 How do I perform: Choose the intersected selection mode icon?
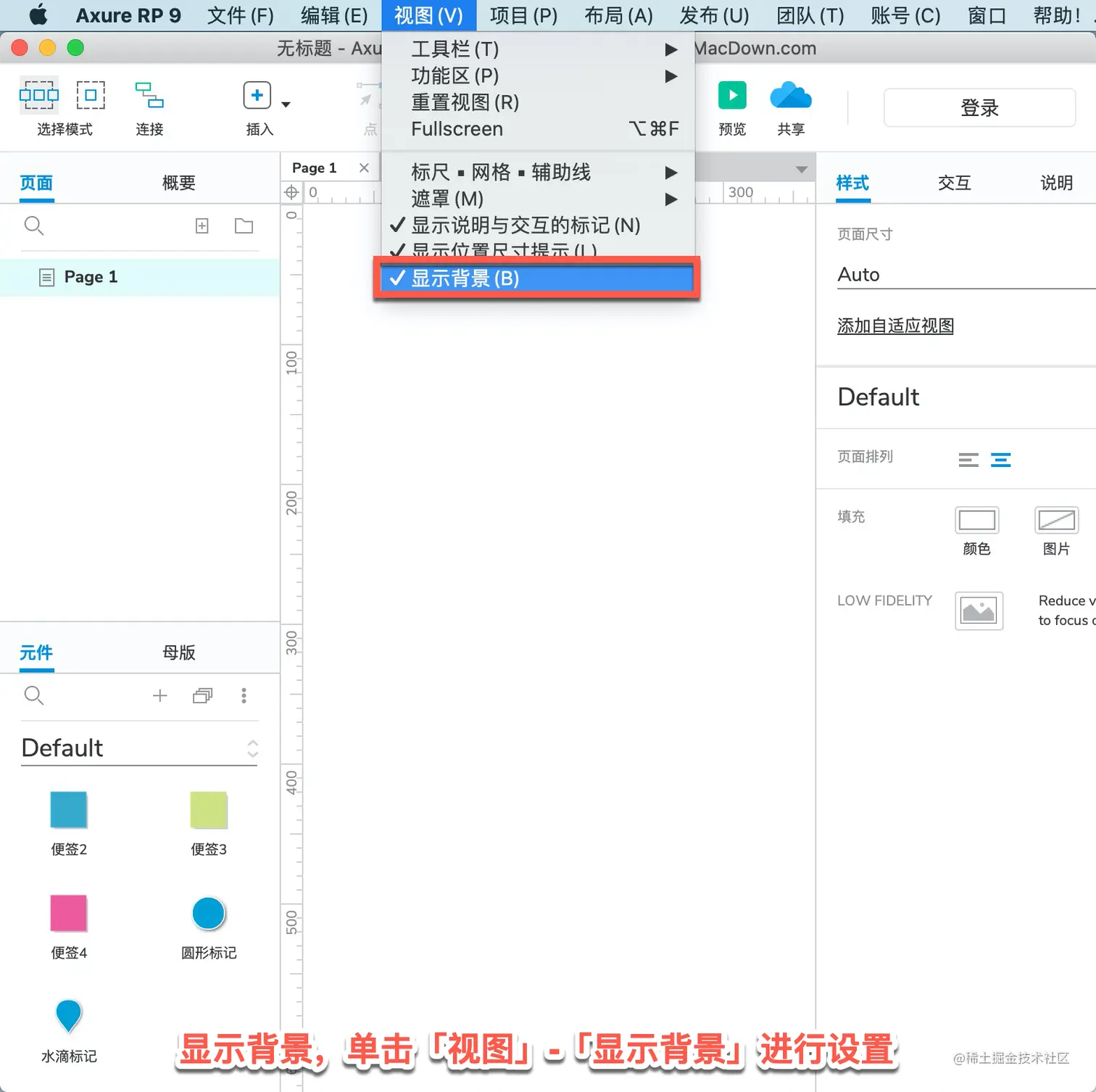point(39,95)
